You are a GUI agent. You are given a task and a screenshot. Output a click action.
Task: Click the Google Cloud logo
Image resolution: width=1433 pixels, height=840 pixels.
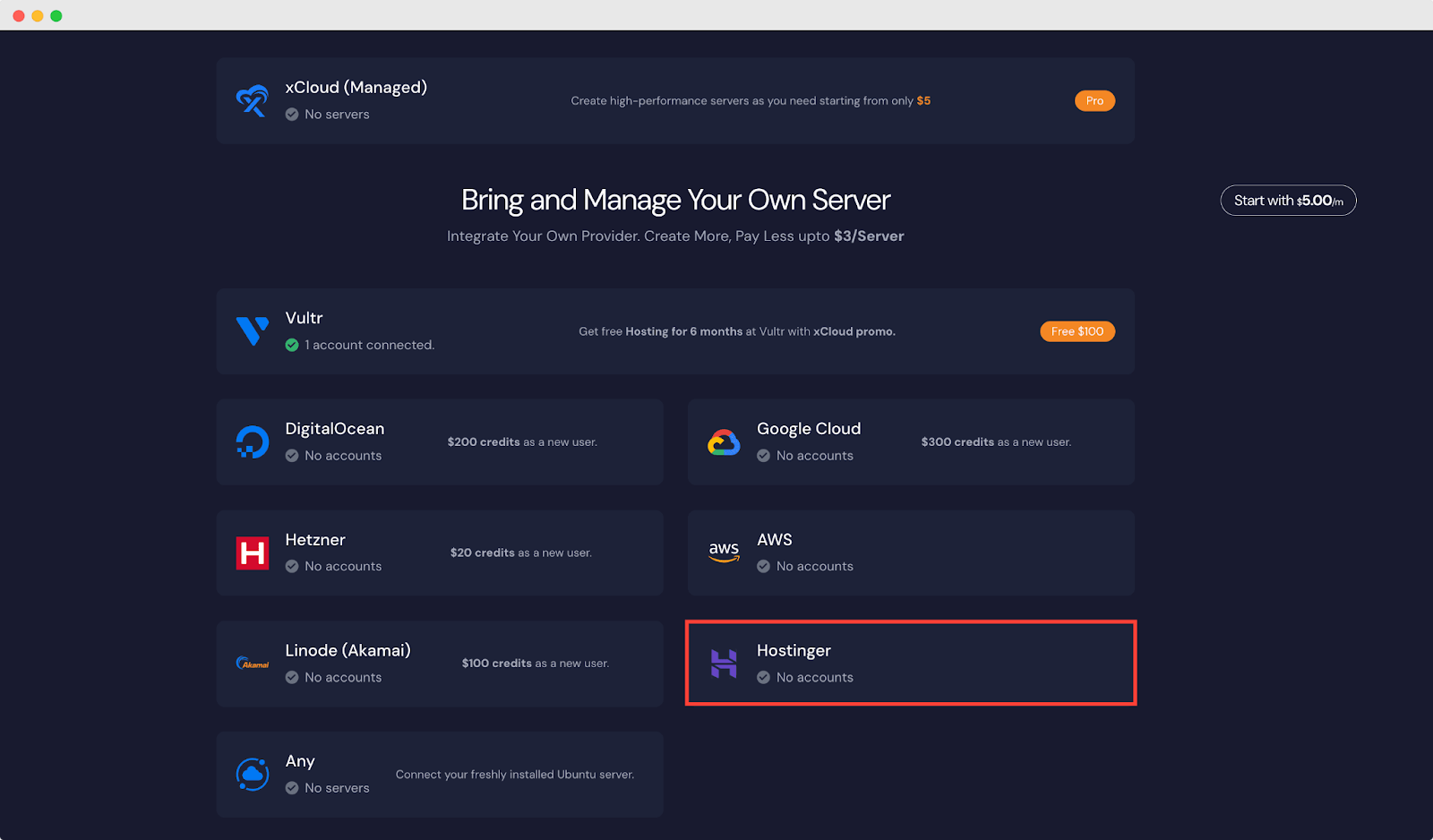[x=724, y=441]
